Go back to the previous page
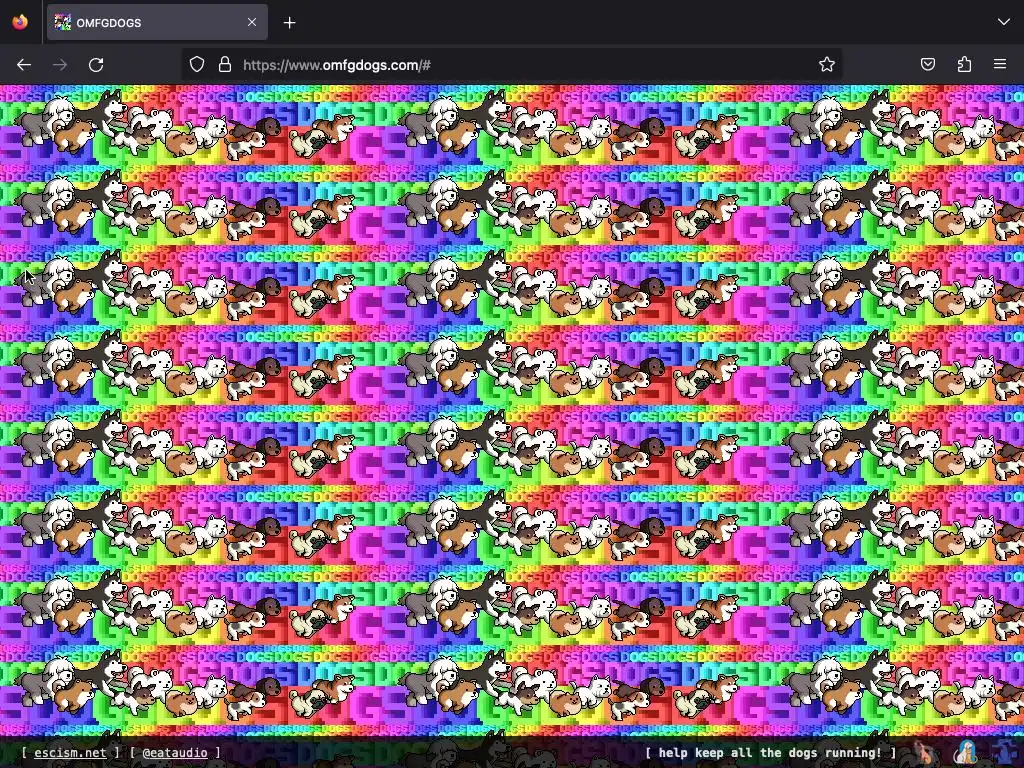This screenshot has height=768, width=1024. point(24,65)
